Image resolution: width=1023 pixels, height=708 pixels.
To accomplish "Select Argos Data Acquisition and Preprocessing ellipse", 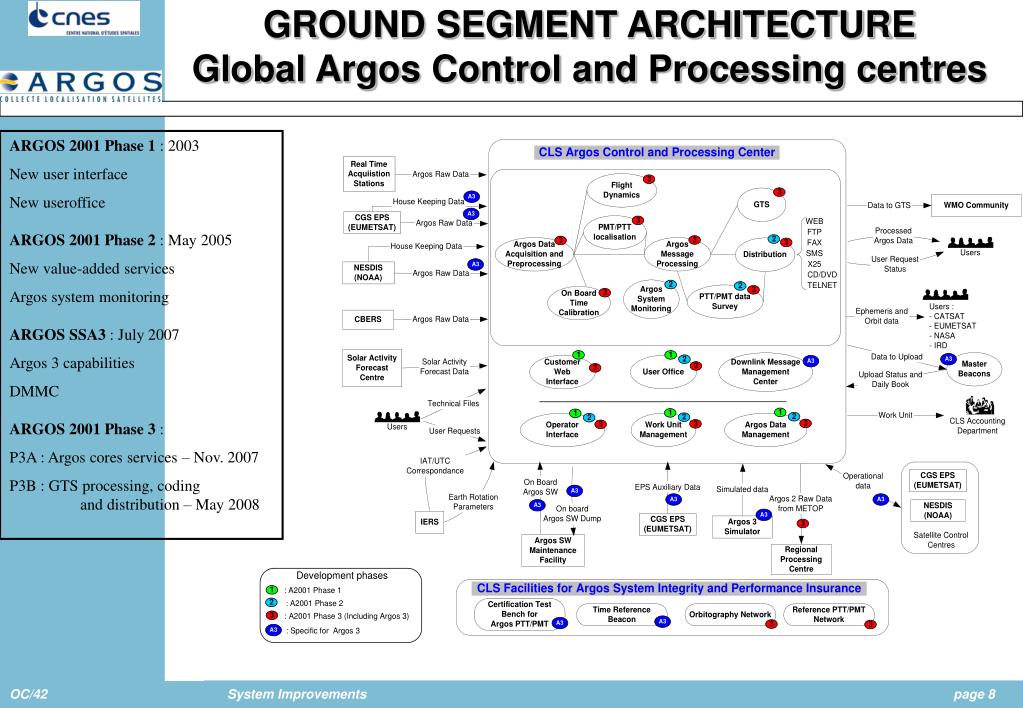I will tap(534, 254).
